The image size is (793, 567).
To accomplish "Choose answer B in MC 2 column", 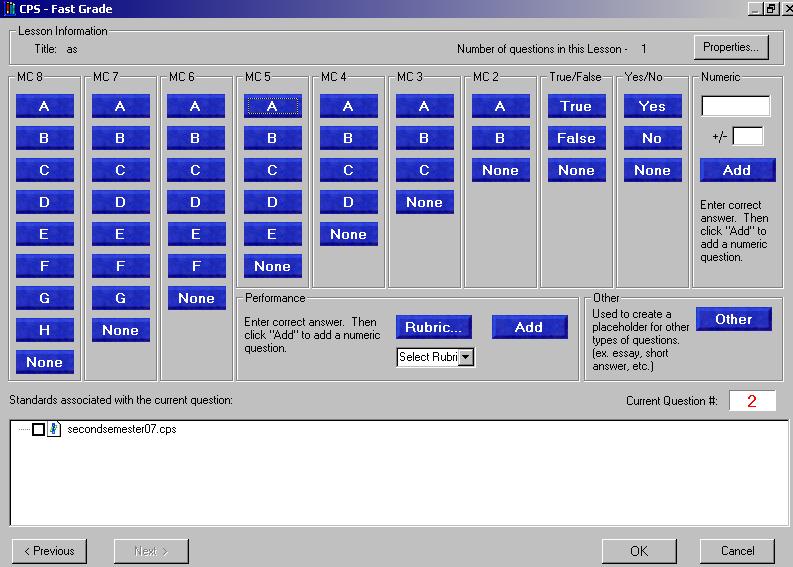I will [x=501, y=138].
